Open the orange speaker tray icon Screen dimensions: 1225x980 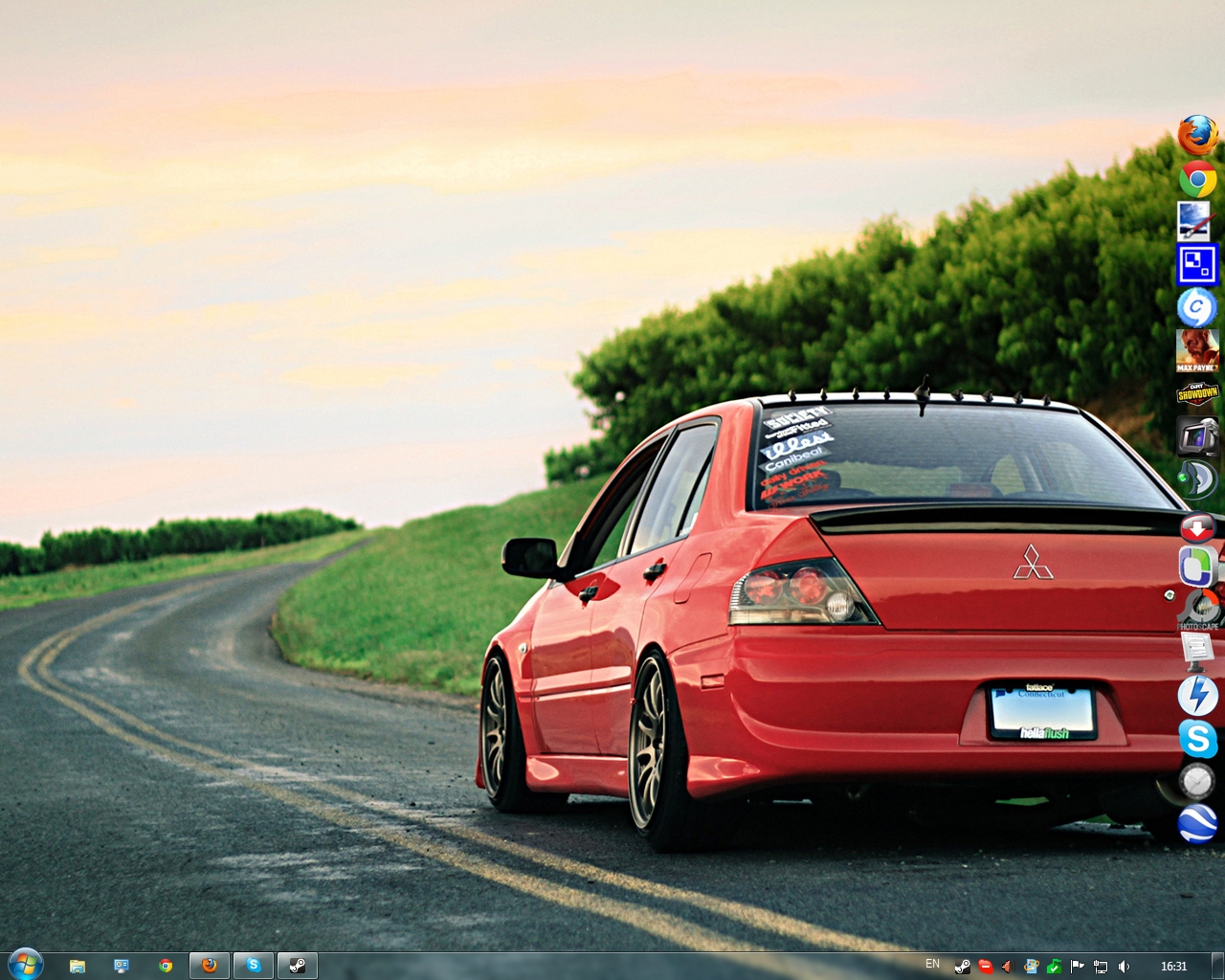pos(1007,967)
